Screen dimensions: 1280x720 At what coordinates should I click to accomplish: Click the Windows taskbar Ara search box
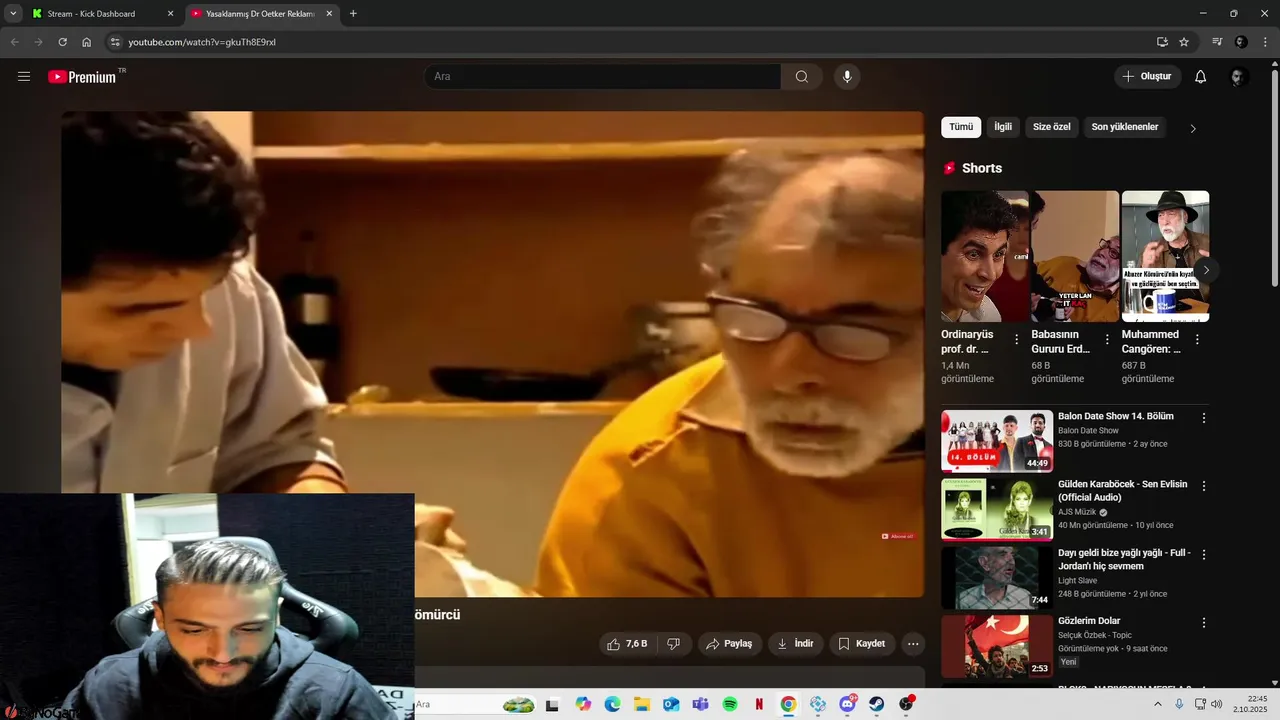click(477, 704)
